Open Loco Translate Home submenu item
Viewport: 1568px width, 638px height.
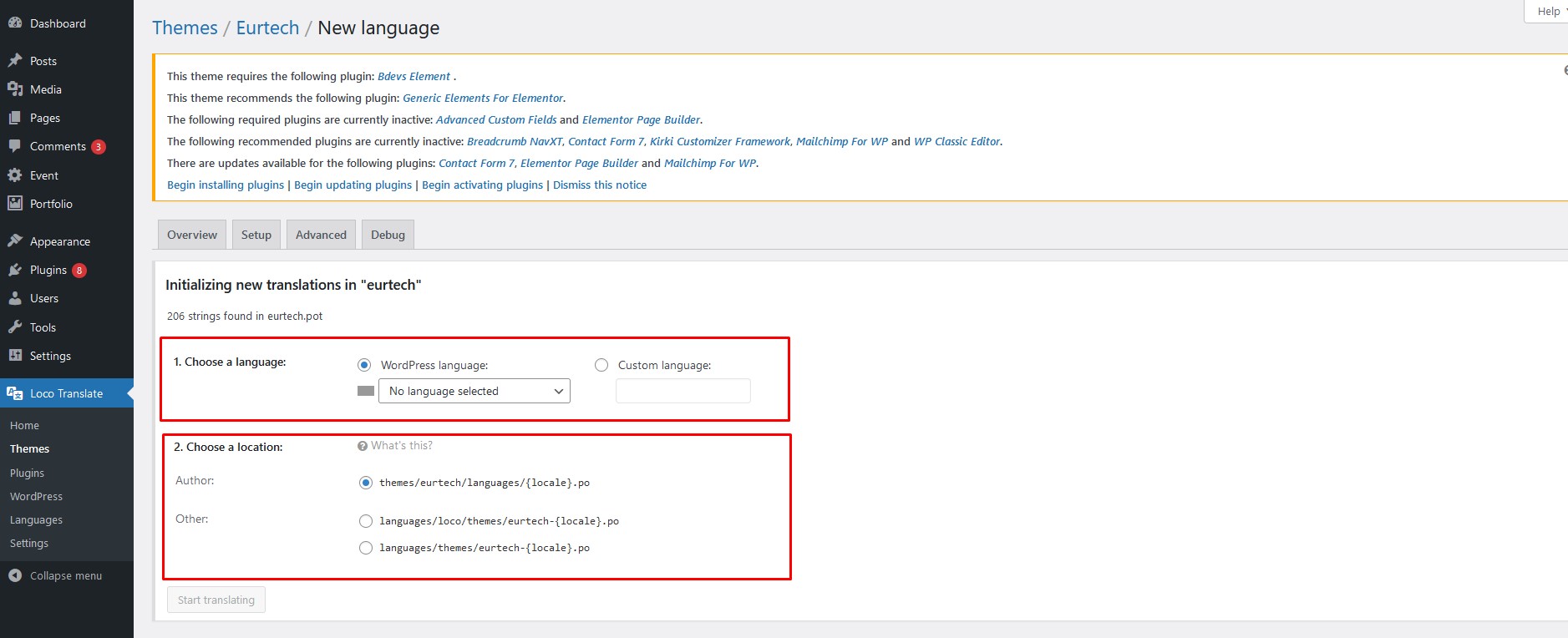[x=25, y=425]
